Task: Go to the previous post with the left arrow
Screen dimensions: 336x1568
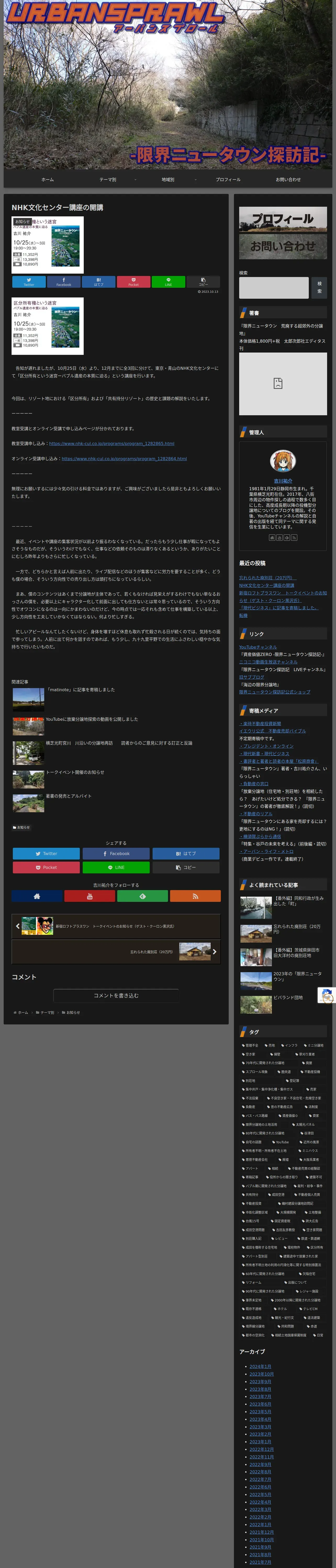Action: click(x=18, y=926)
